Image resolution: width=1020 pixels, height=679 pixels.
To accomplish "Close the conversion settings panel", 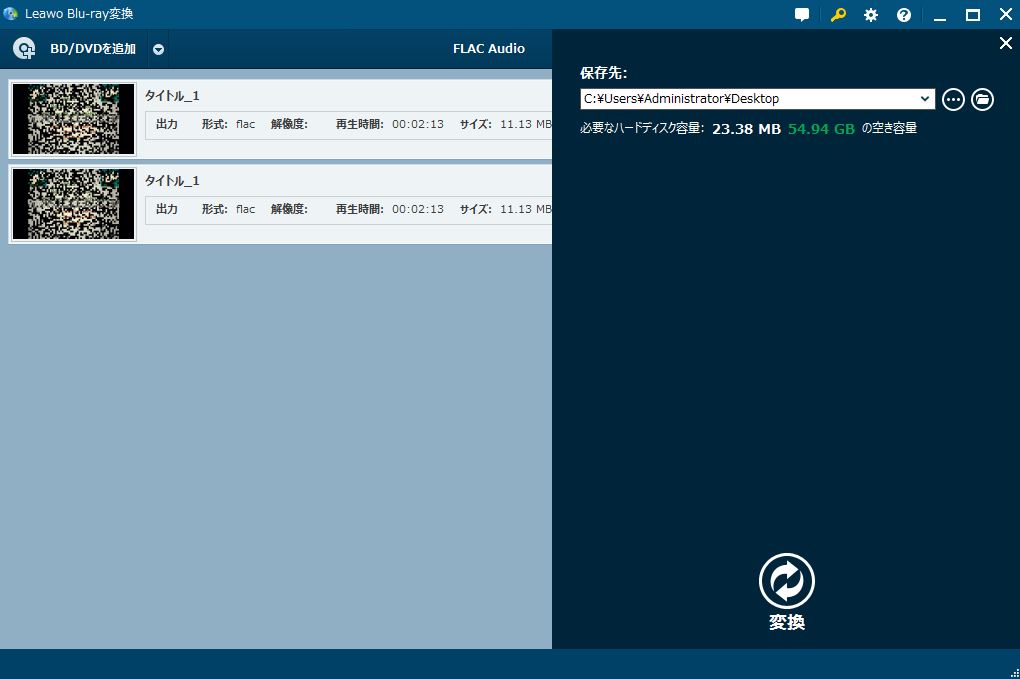I will pos(1005,43).
